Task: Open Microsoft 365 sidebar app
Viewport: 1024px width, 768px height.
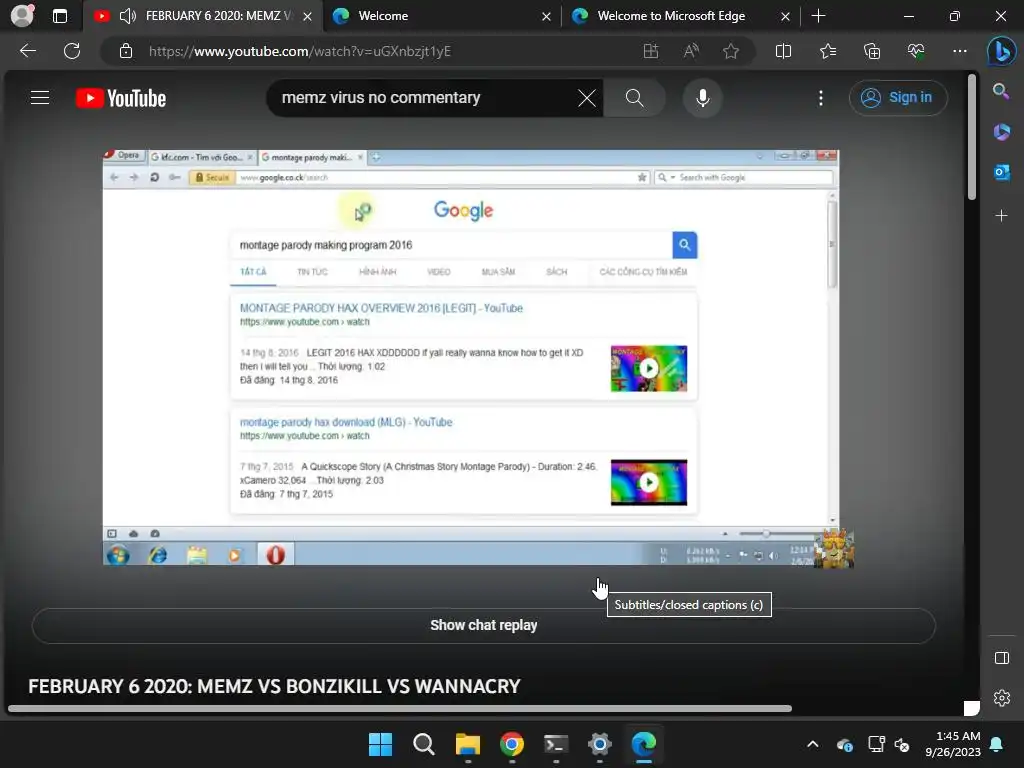Action: 1001,132
